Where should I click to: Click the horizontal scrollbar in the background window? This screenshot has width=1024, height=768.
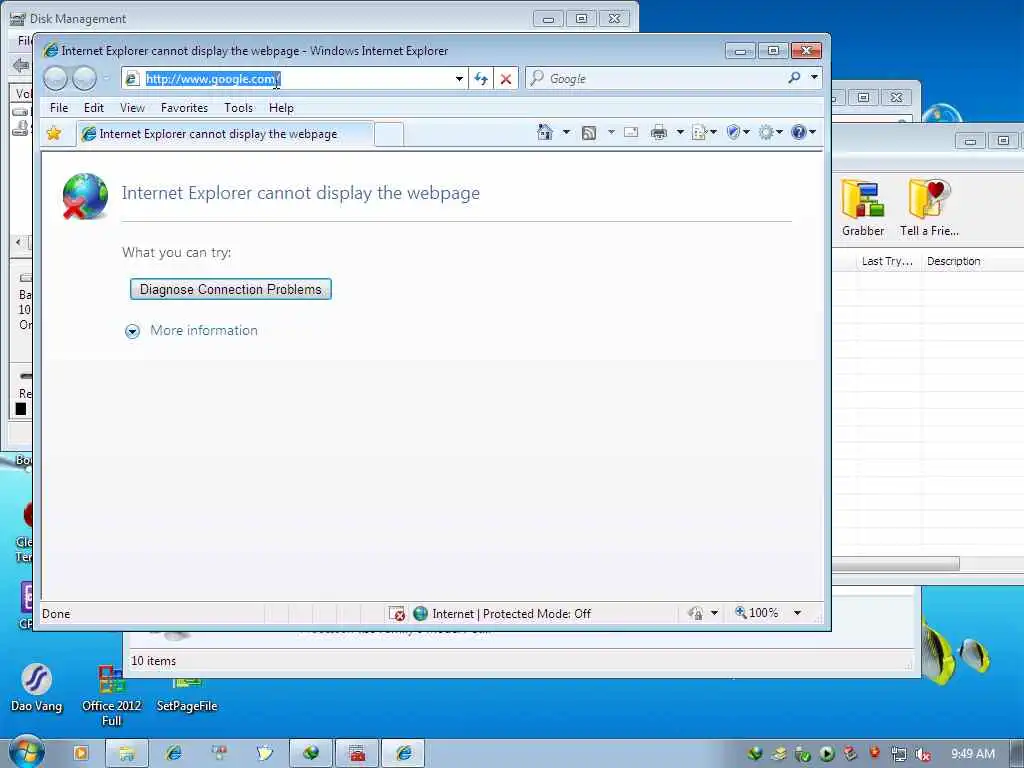click(x=896, y=563)
